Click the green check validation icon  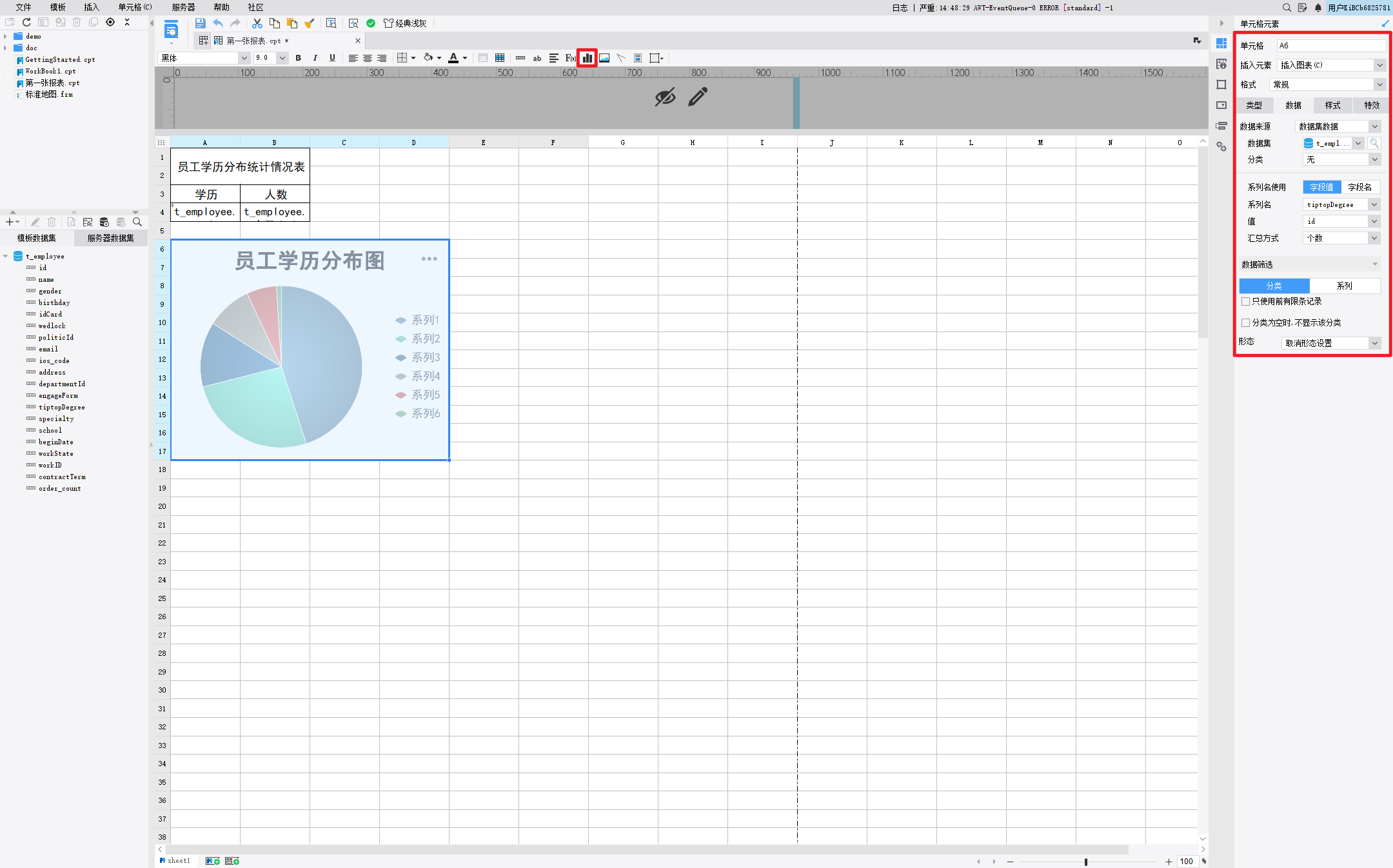371,23
